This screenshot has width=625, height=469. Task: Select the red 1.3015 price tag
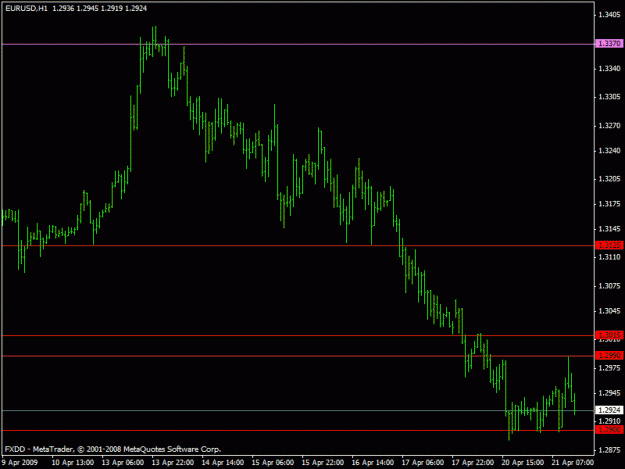[x=609, y=335]
